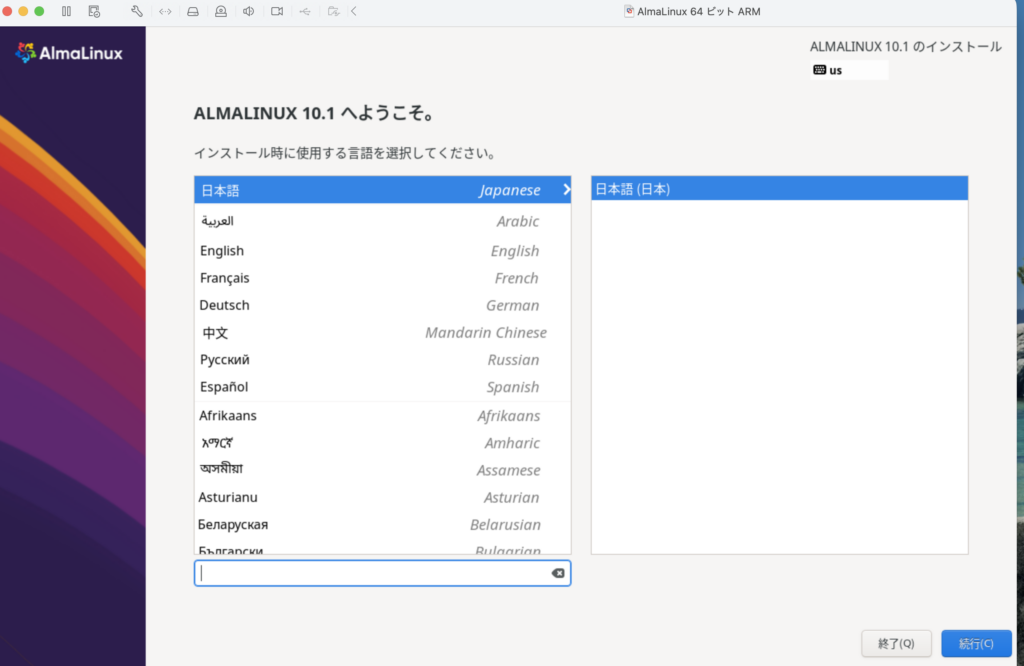Image resolution: width=1024 pixels, height=666 pixels.
Task: Click the 終了(Q) quit button
Action: [x=896, y=643]
